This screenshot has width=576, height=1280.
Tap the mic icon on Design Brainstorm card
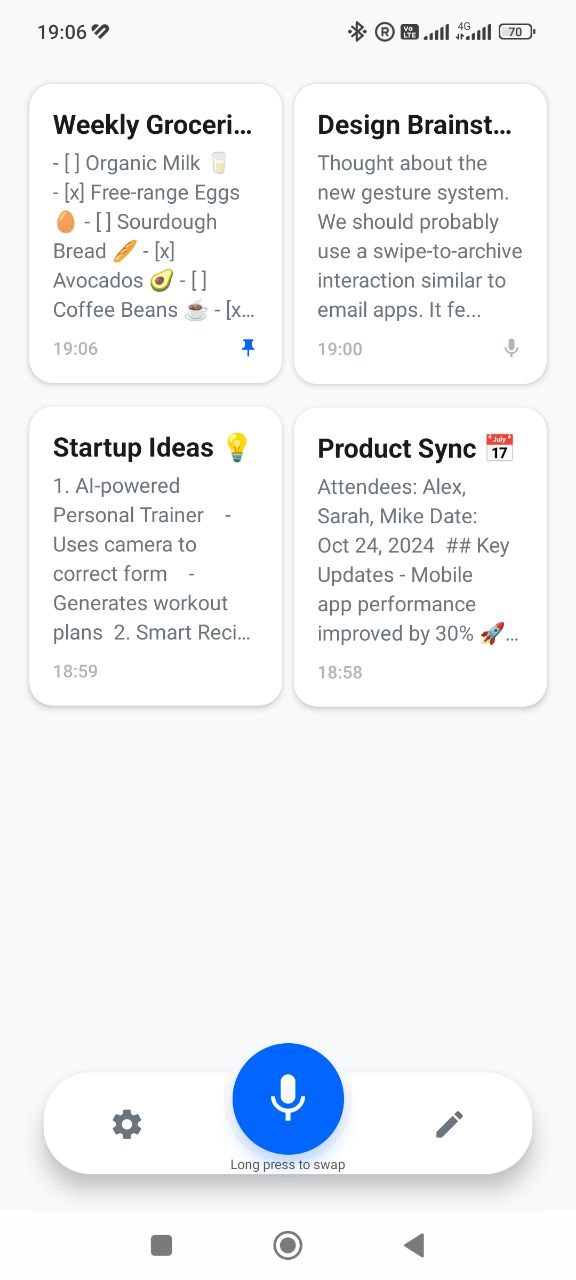510,347
